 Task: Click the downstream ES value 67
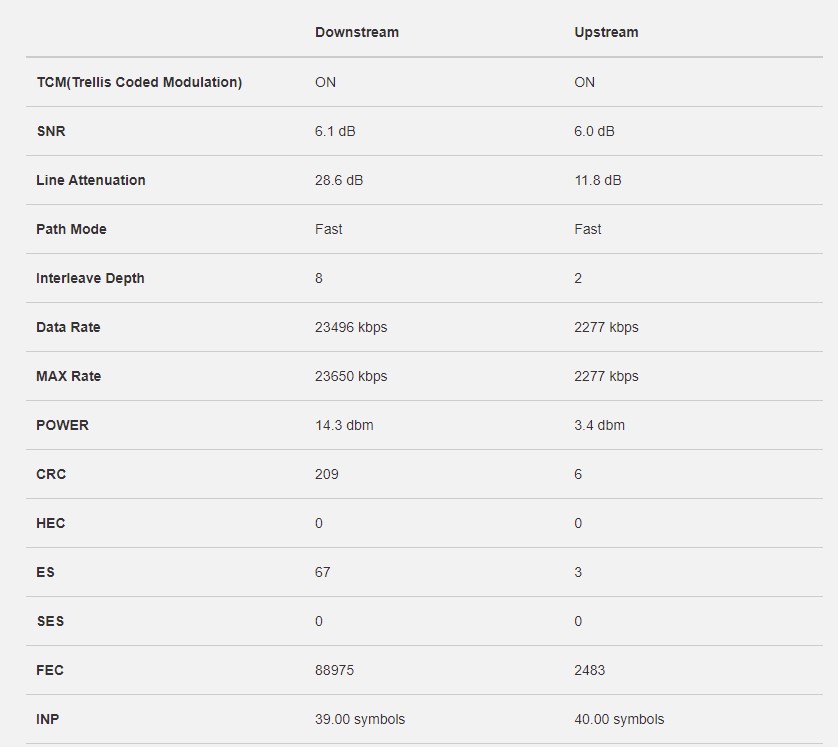coord(322,572)
